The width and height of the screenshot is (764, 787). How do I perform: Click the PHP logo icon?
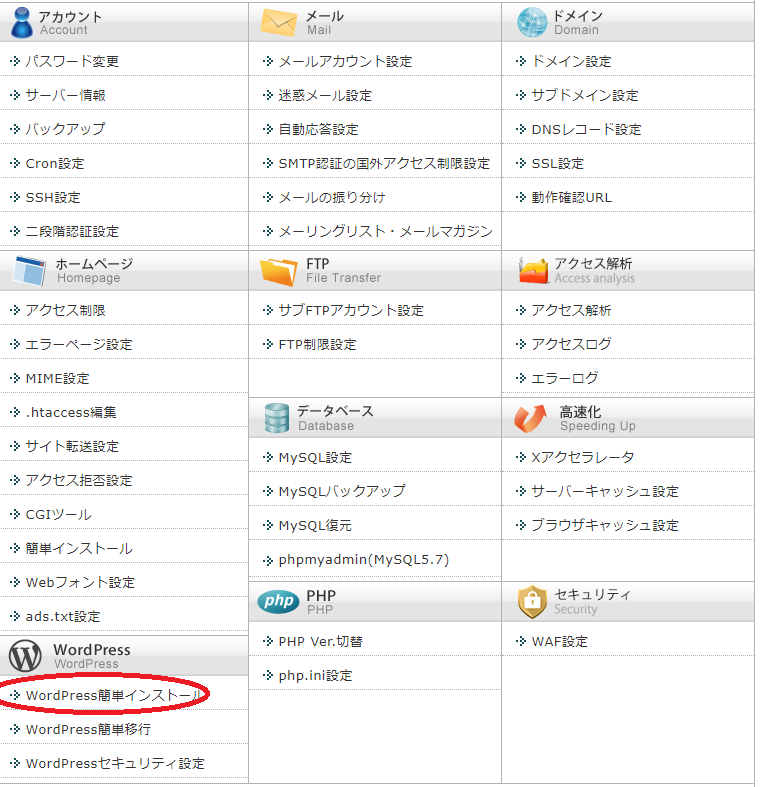pos(279,601)
